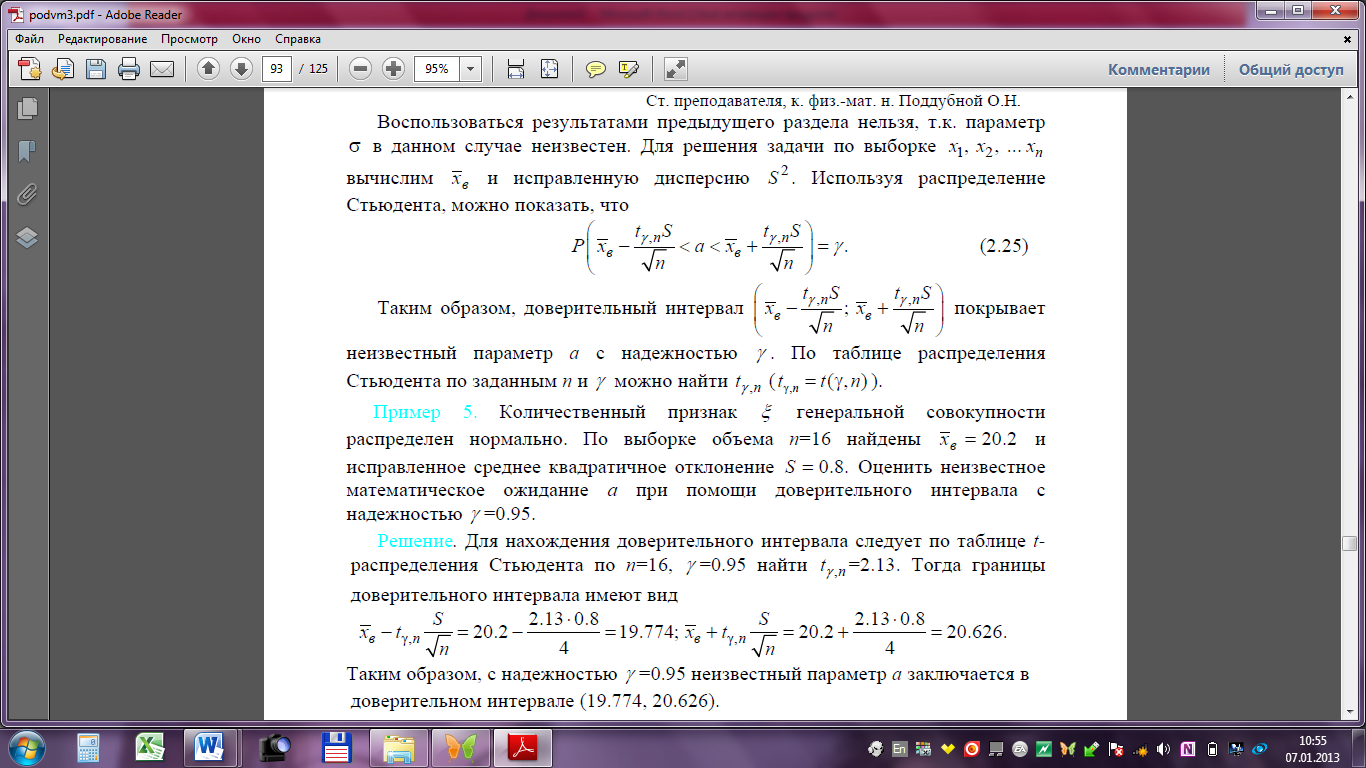
Task: Select the highlight text tool
Action: (628, 69)
